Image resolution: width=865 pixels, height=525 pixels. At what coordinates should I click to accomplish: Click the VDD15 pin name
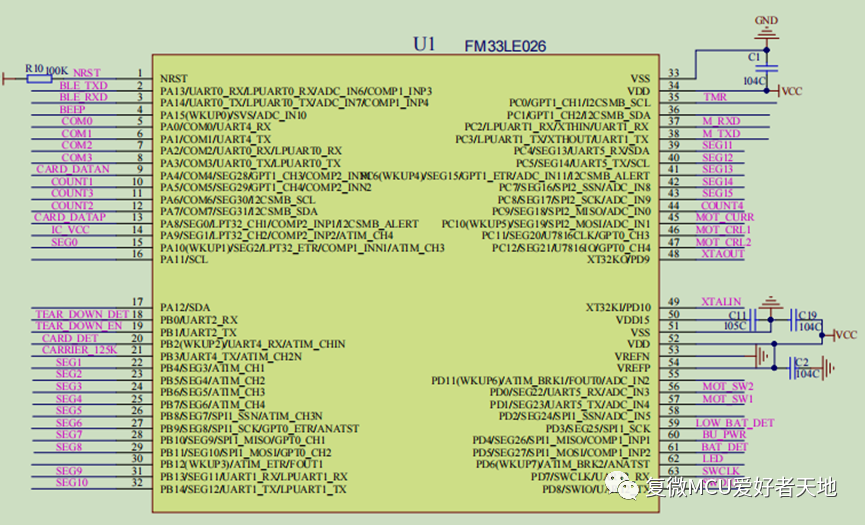633,320
